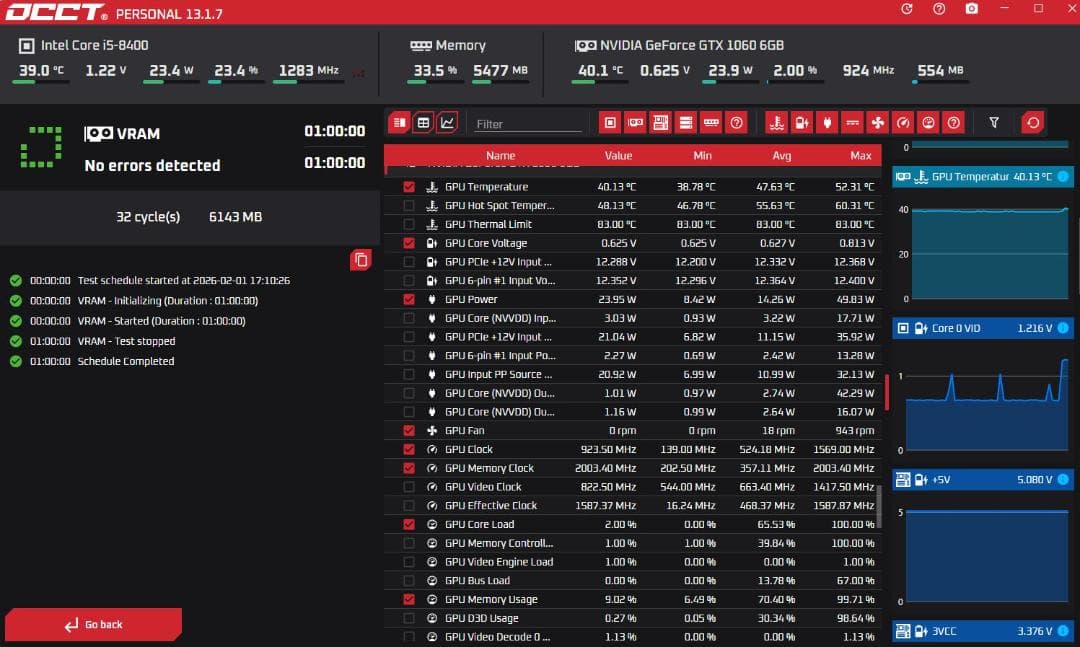Click the screenshot camera icon in title bar
The image size is (1080, 647).
pos(971,9)
